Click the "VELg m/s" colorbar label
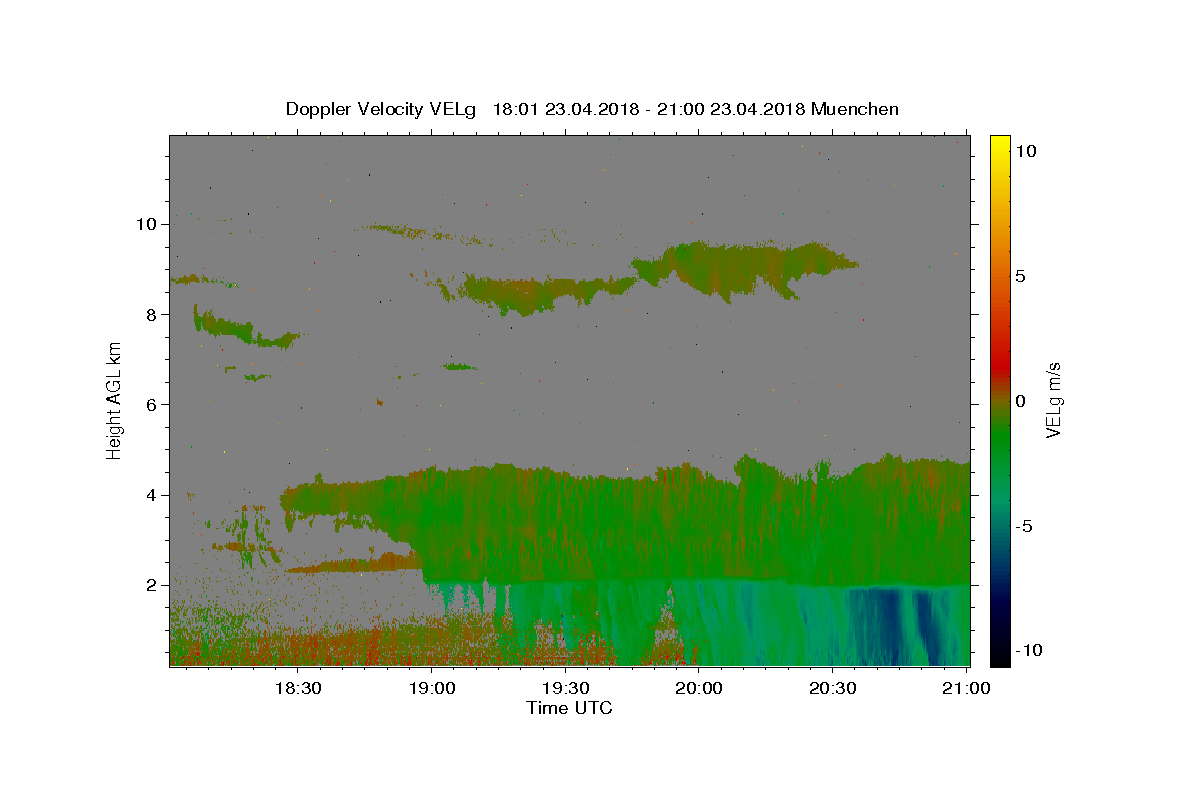 pyautogui.click(x=1052, y=400)
